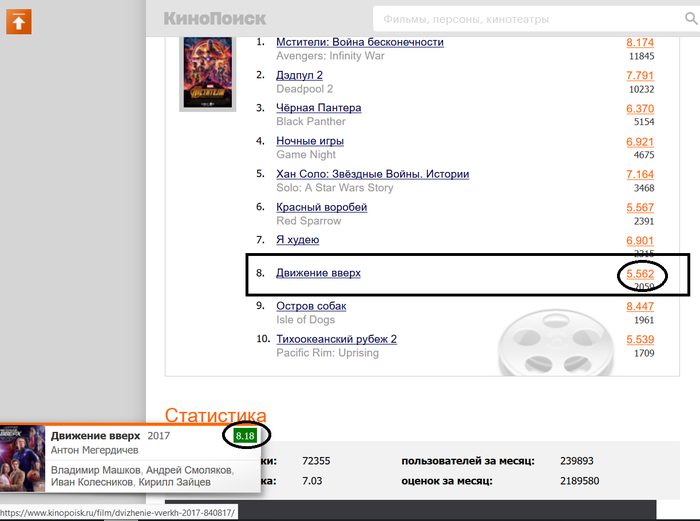700x521 pixels.
Task: Open the Красный воробей film link
Action: click(x=321, y=207)
